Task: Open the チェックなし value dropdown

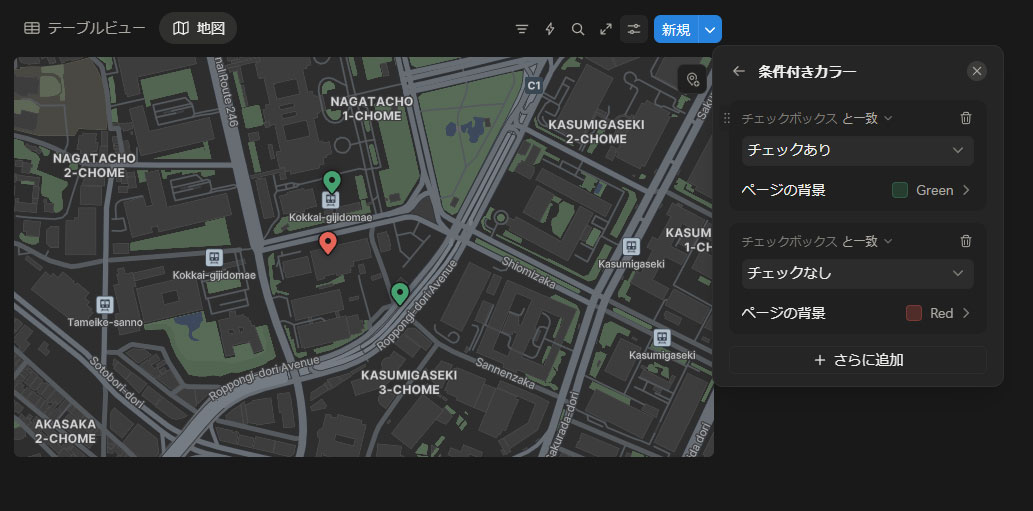Action: 857,273
